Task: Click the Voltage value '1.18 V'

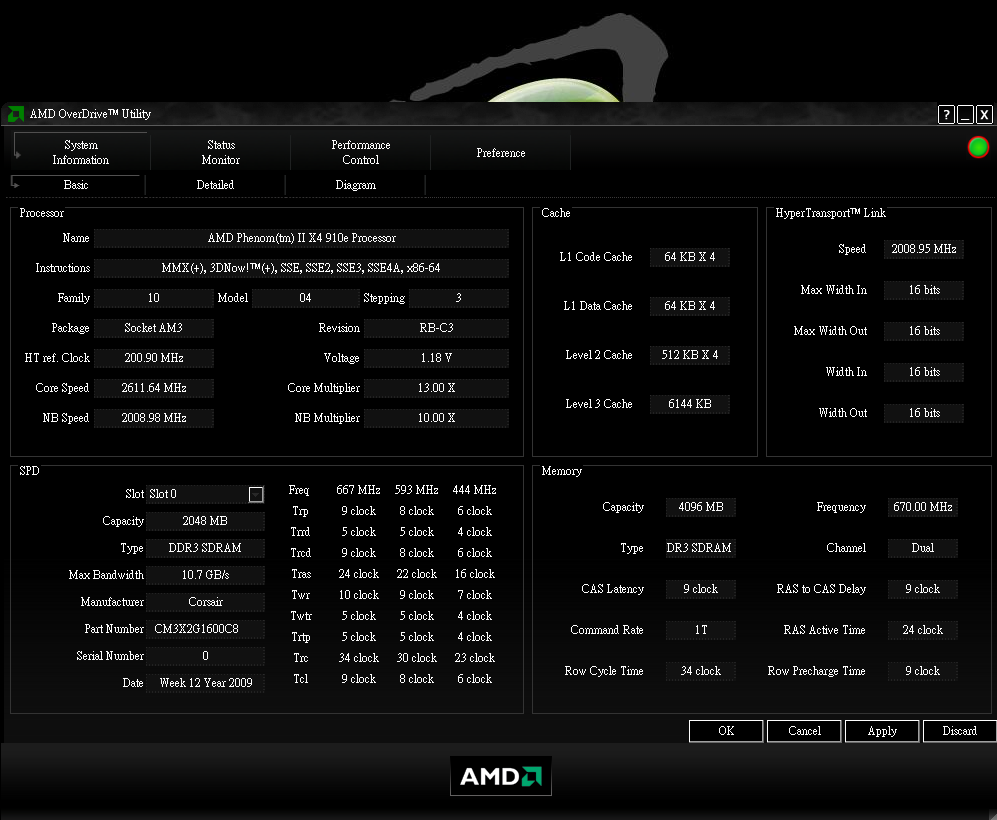Action: tap(436, 358)
